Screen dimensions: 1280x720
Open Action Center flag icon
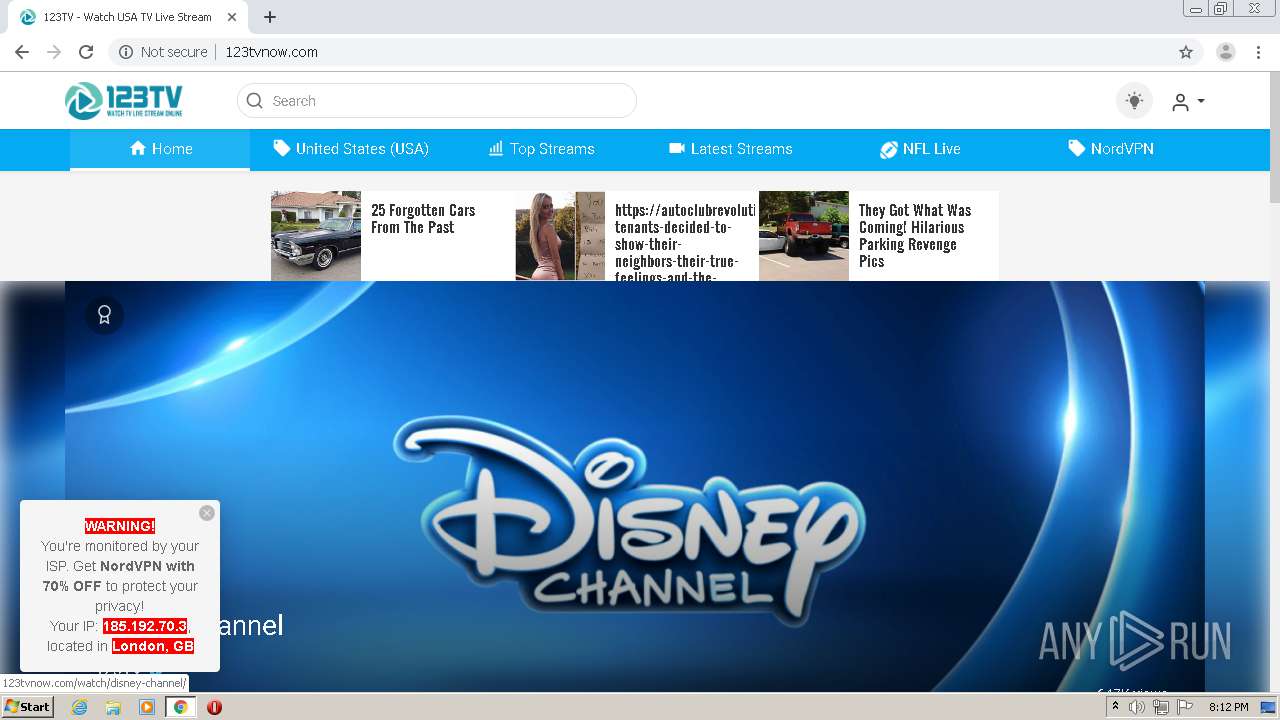coord(1185,707)
